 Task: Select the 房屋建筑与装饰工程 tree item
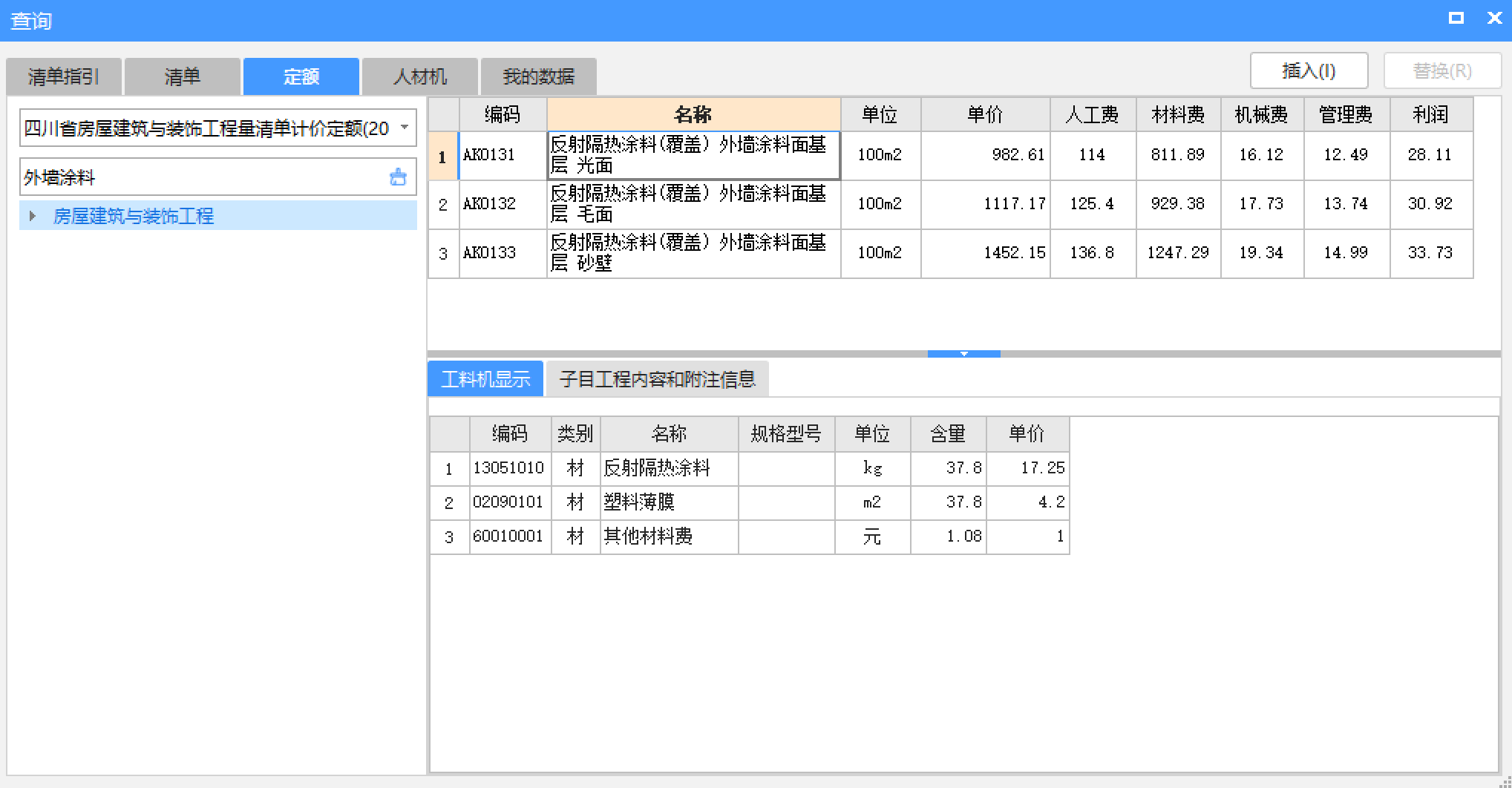point(218,216)
